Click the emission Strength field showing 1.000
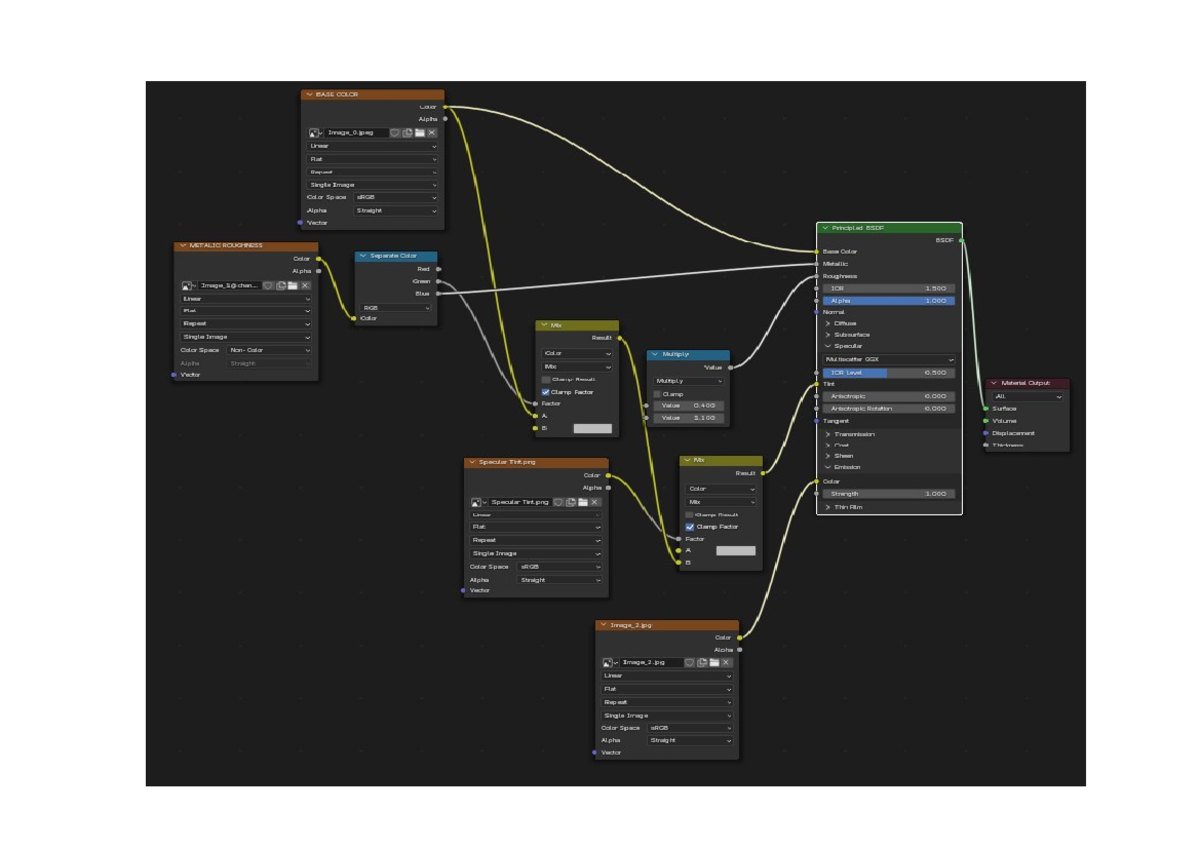 (x=889, y=493)
